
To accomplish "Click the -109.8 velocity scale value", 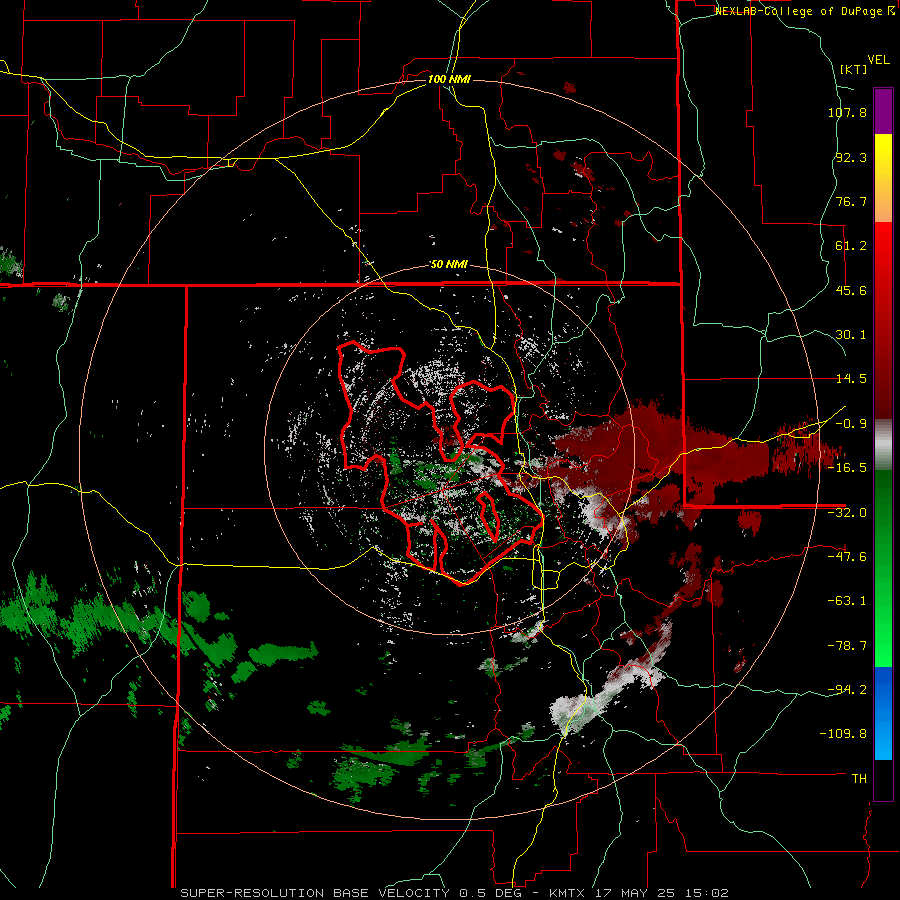I will click(843, 734).
